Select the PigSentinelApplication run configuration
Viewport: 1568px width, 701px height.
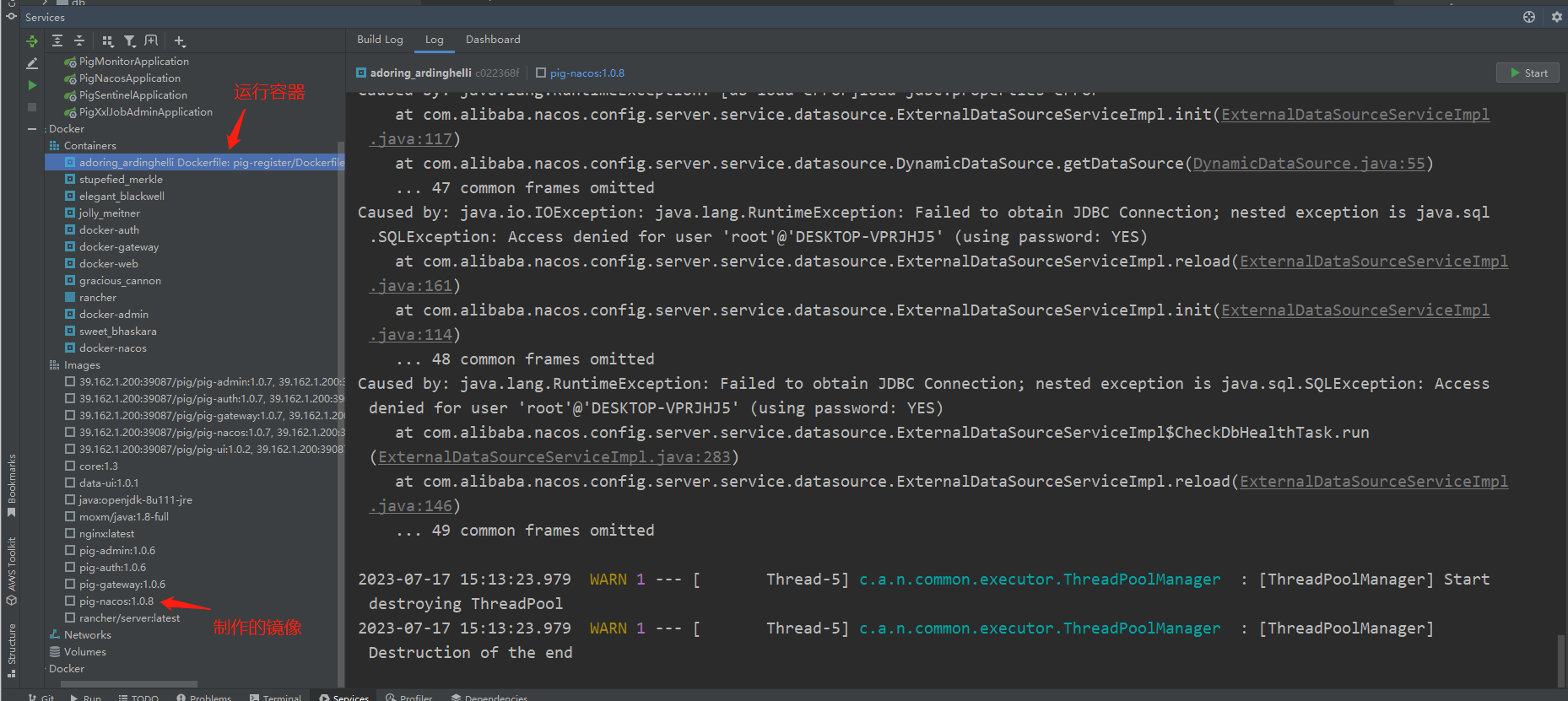click(x=132, y=95)
